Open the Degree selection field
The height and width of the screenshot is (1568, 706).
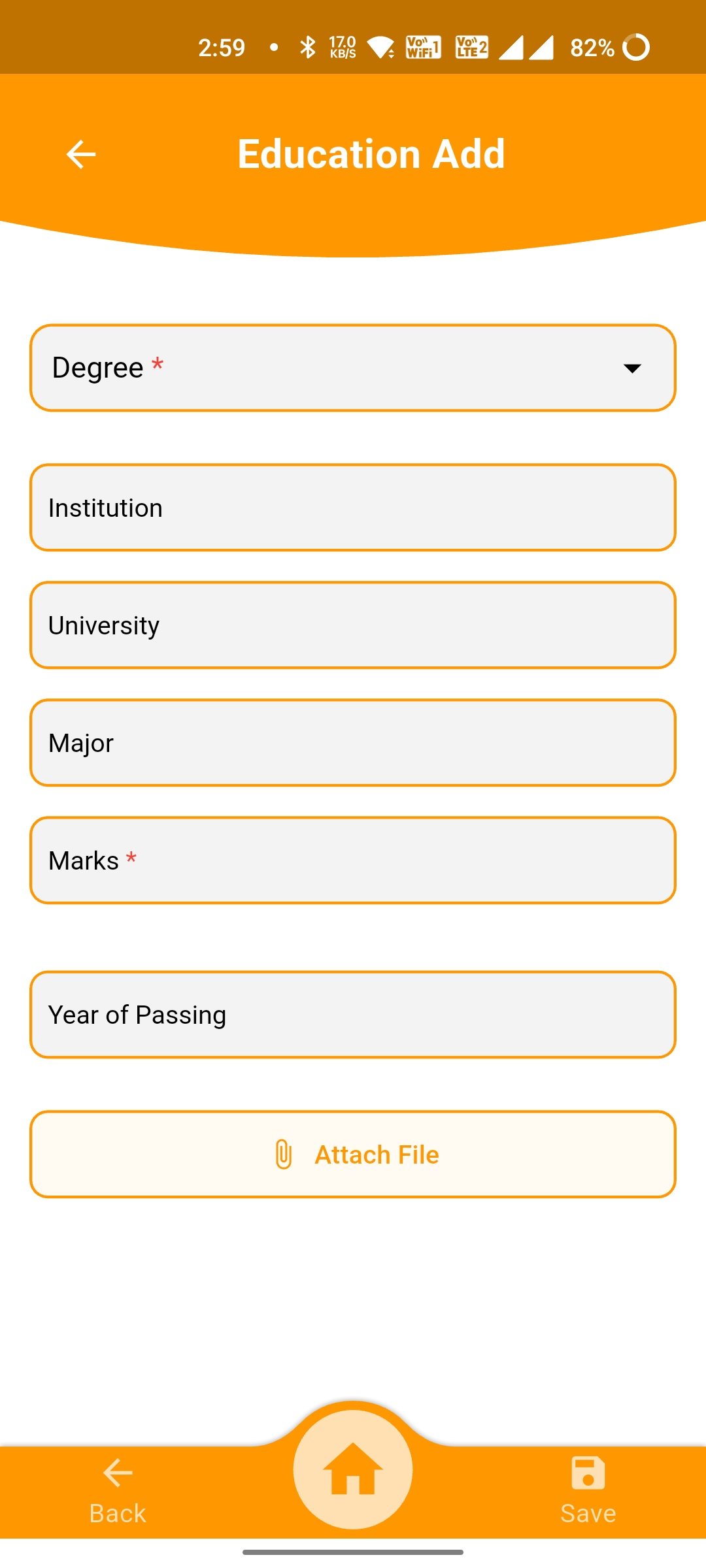click(x=327, y=368)
